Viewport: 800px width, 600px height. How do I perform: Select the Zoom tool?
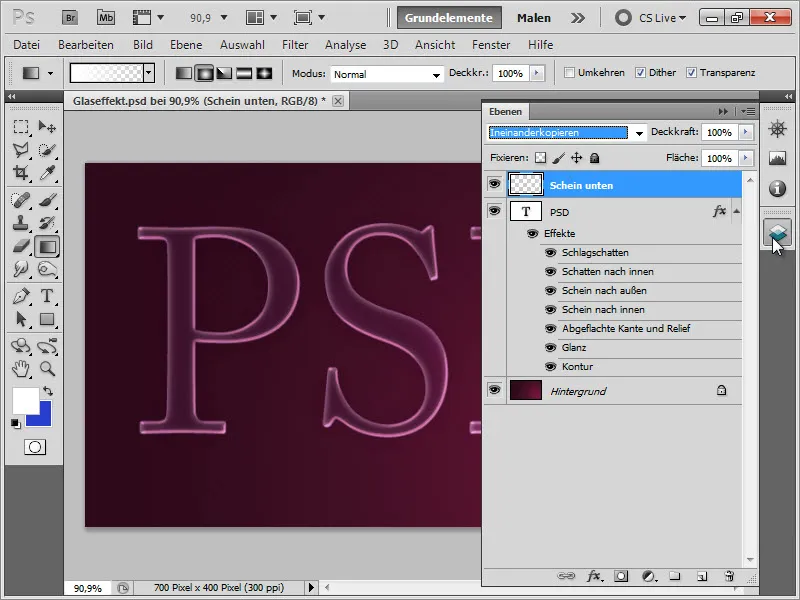(x=47, y=368)
